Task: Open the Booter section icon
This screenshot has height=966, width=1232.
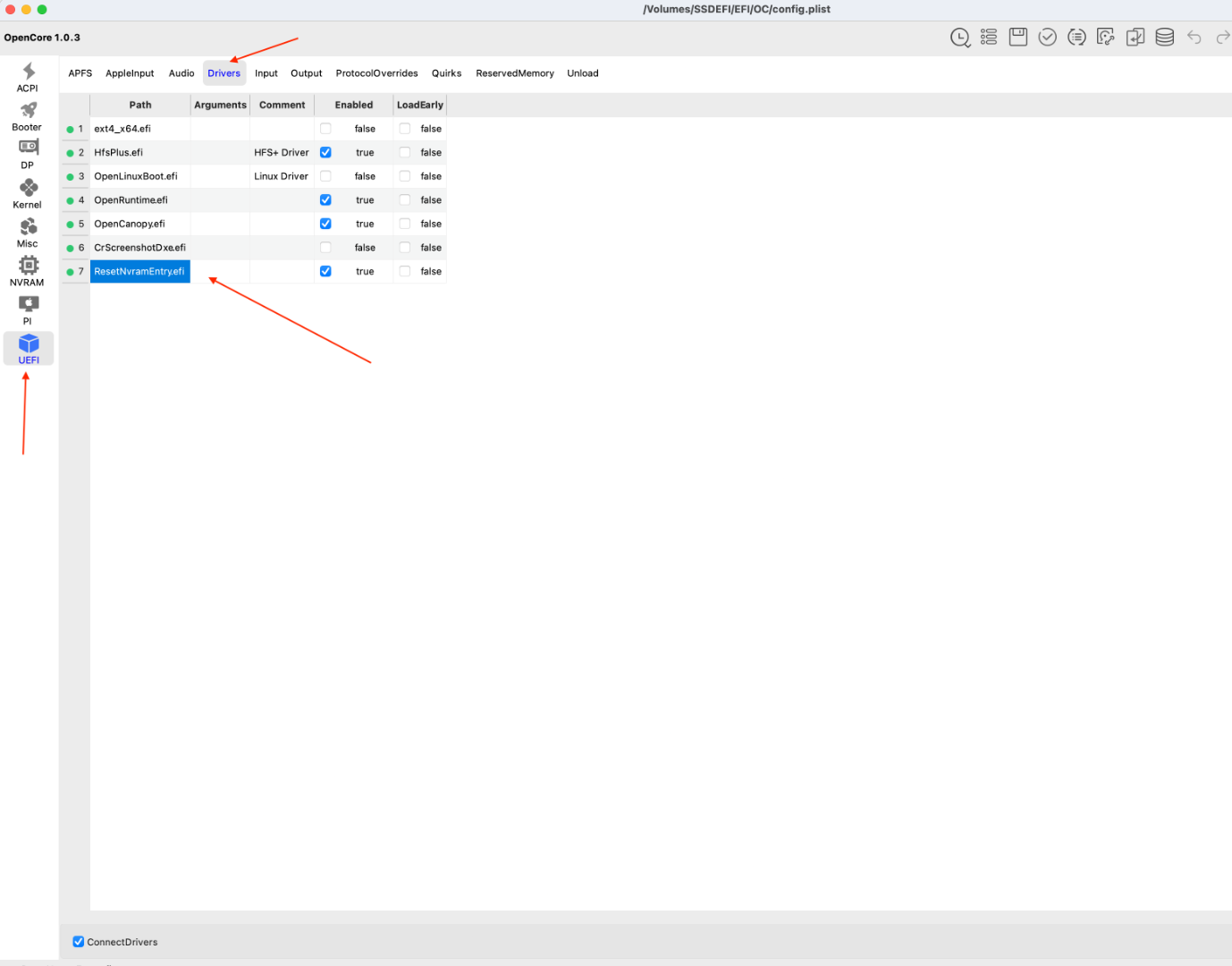Action: point(28,110)
